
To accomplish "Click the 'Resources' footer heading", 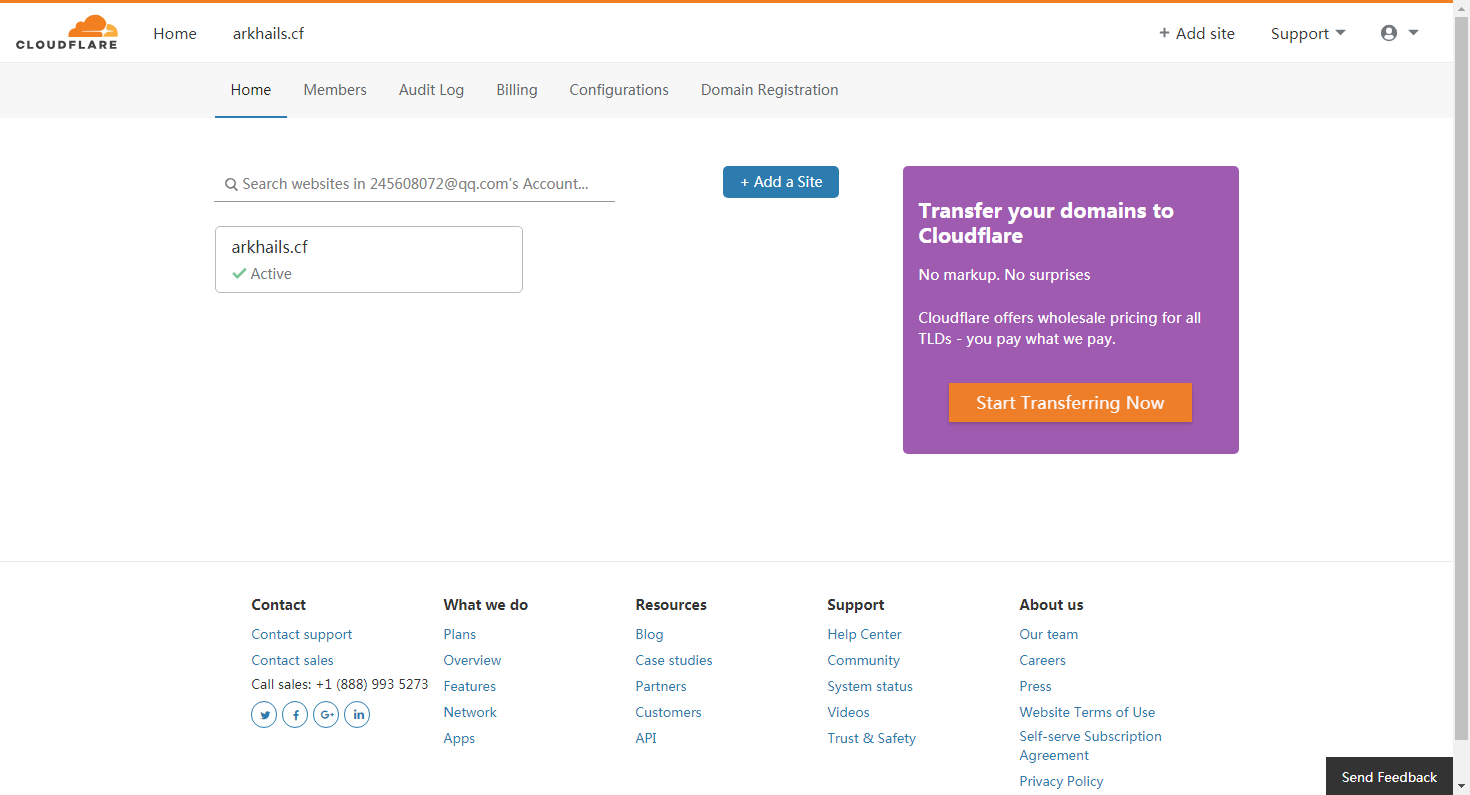I will point(671,605).
